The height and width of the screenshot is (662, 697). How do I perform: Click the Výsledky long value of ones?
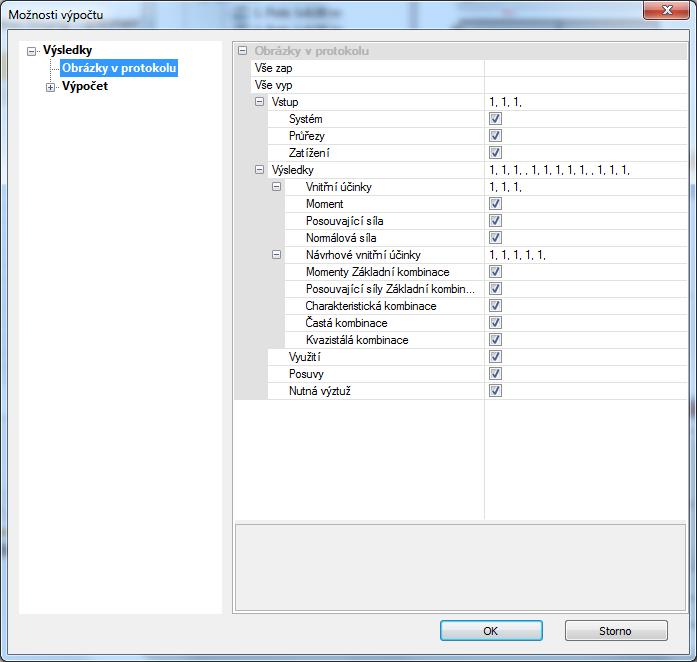pyautogui.click(x=559, y=170)
